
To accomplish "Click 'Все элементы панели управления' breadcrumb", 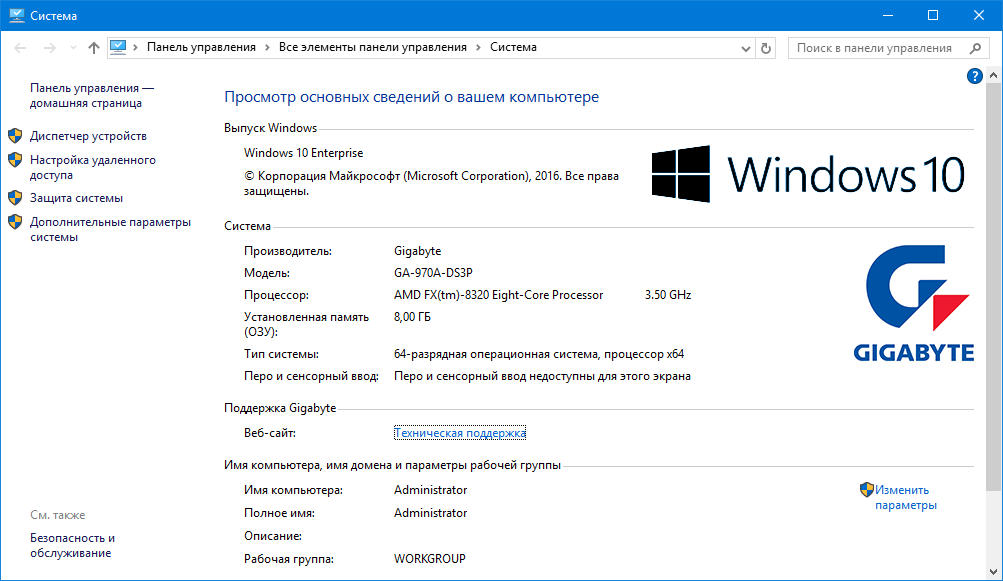I will point(373,47).
